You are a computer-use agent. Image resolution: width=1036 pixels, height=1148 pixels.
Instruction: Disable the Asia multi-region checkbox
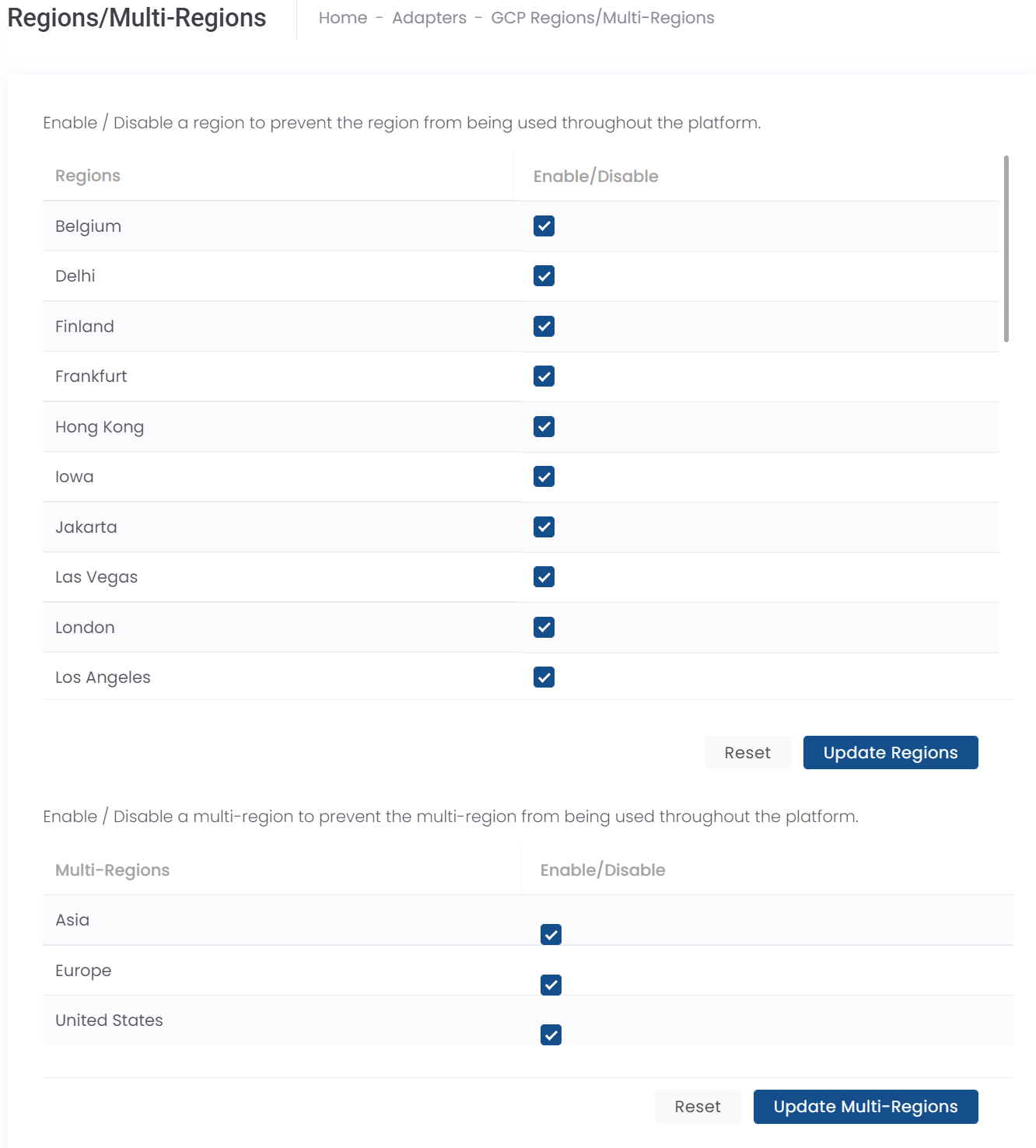coord(551,935)
